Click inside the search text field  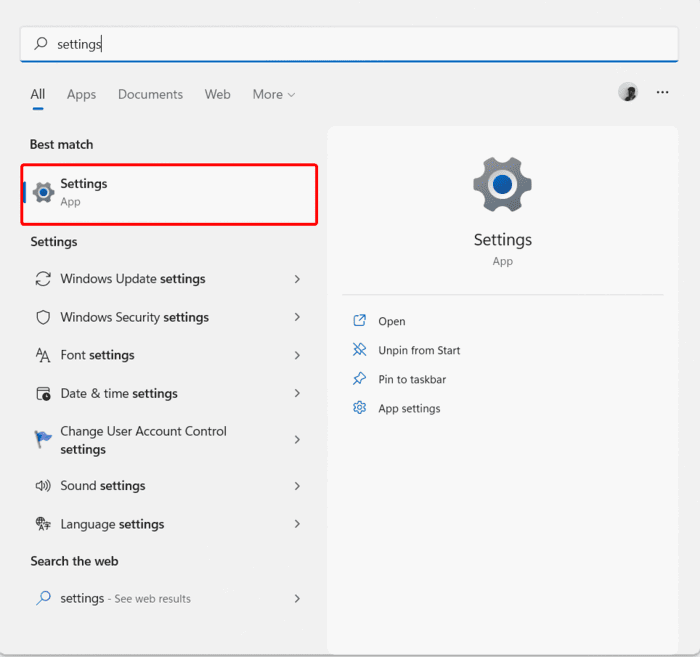tap(349, 44)
